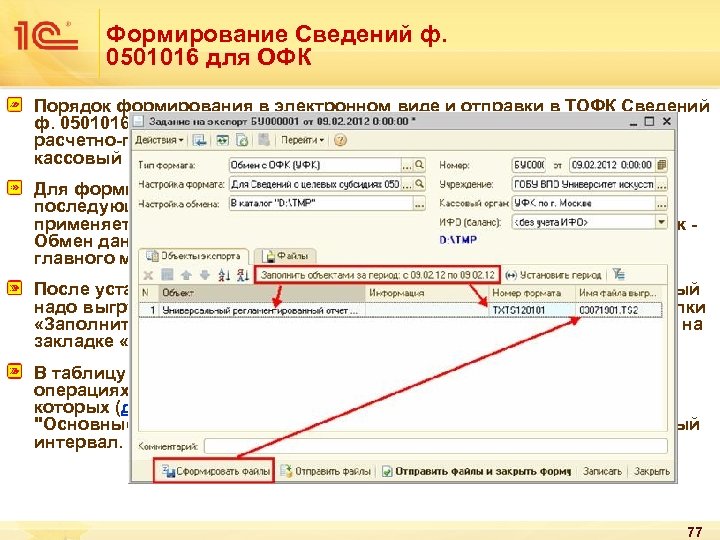Select row Универсальный регламентированный отчет

(400, 310)
